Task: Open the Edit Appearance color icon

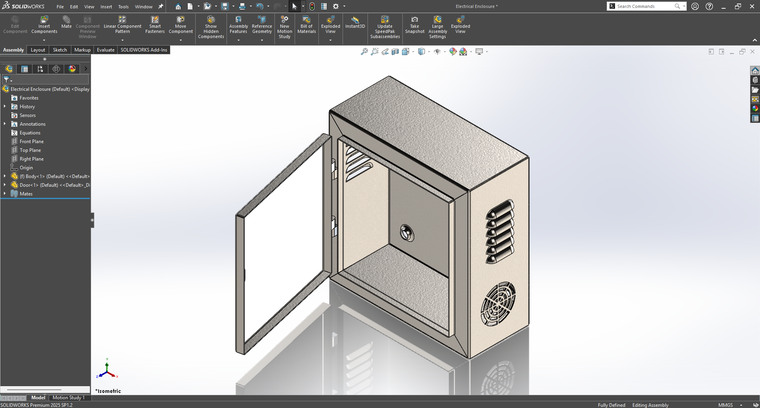Action: 453,52
